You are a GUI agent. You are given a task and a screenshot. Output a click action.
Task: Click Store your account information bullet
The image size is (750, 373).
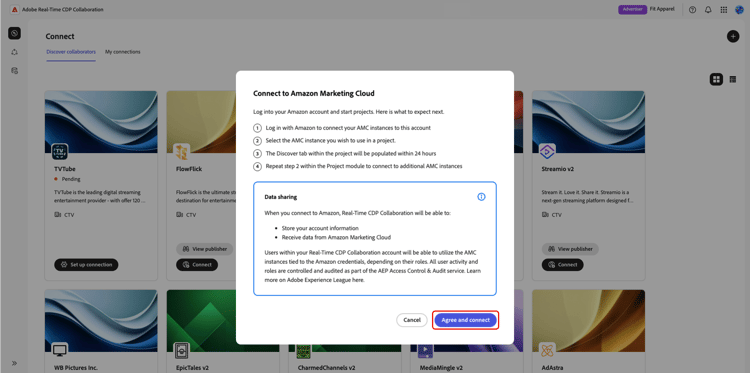[320, 228]
